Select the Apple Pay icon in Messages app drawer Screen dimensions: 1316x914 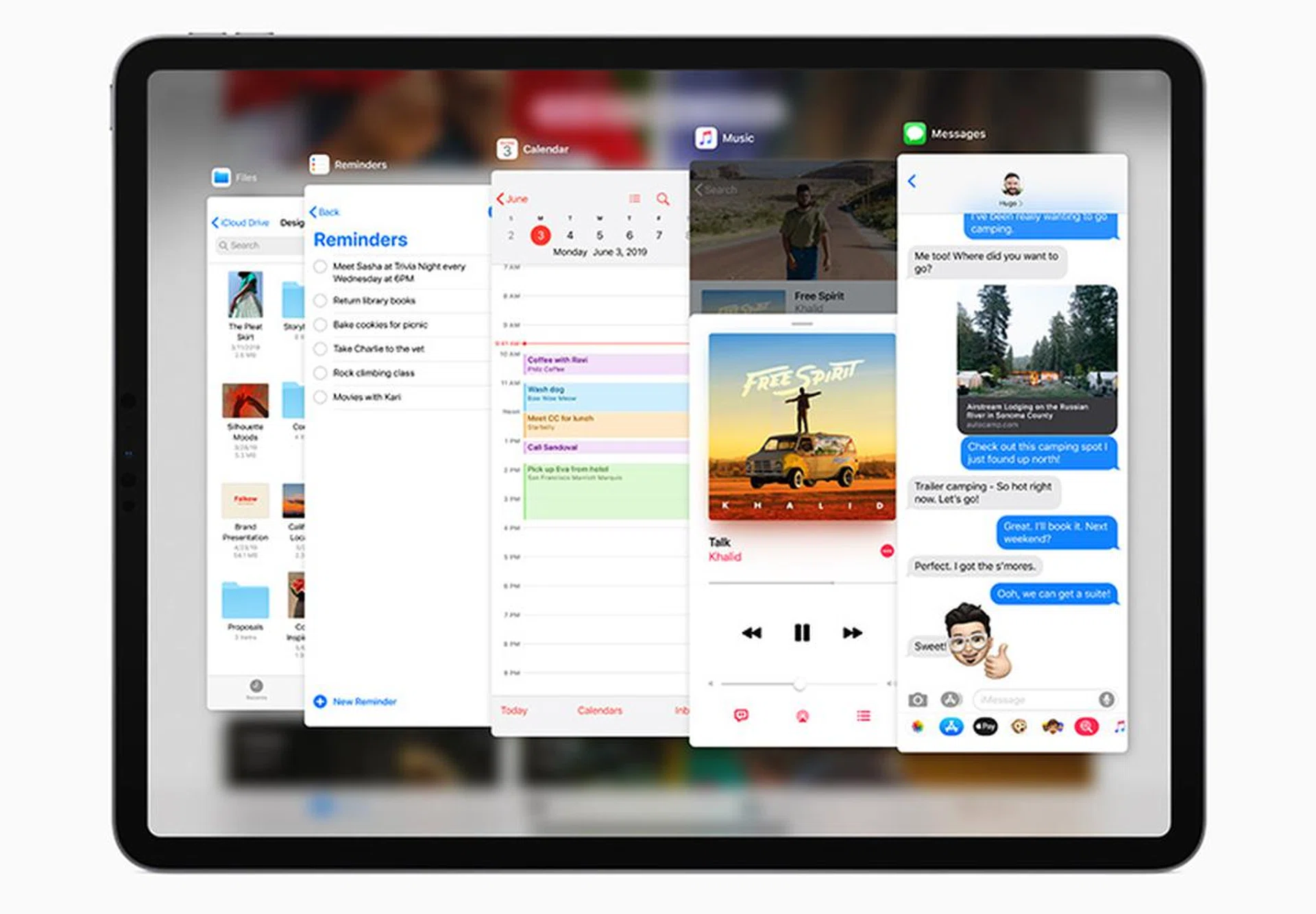(x=985, y=726)
